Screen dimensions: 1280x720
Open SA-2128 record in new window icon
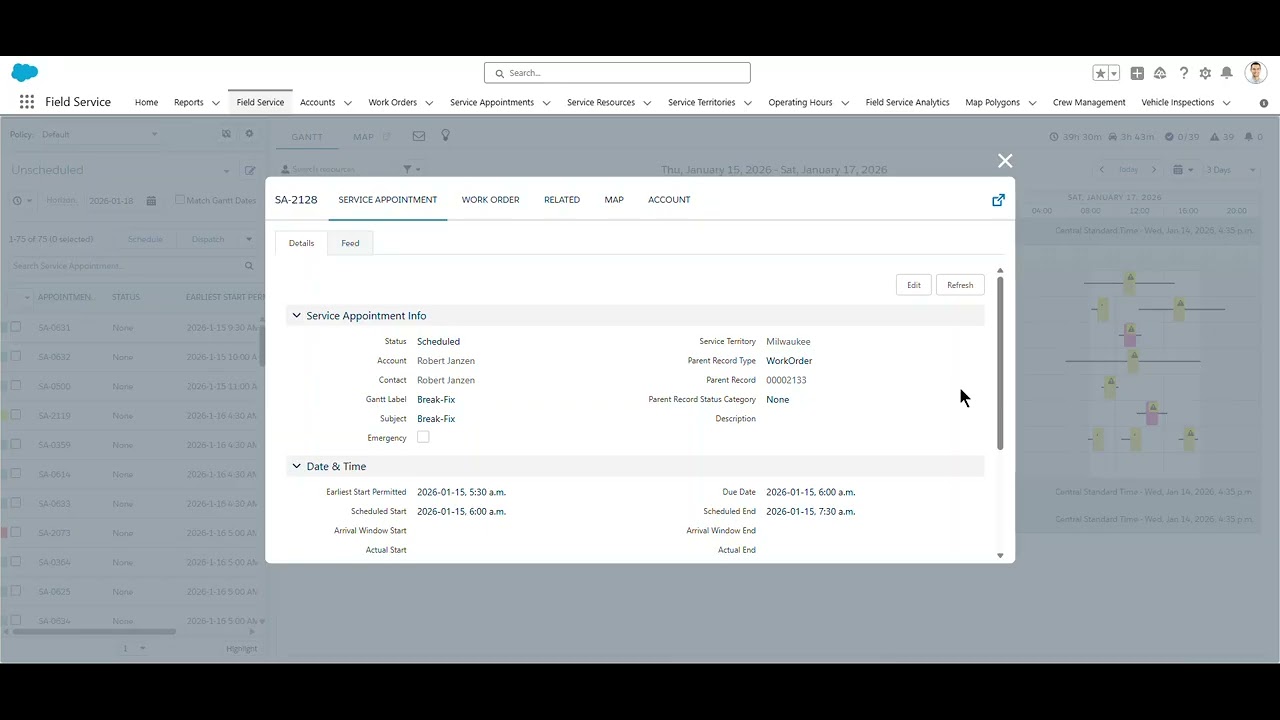coord(998,200)
